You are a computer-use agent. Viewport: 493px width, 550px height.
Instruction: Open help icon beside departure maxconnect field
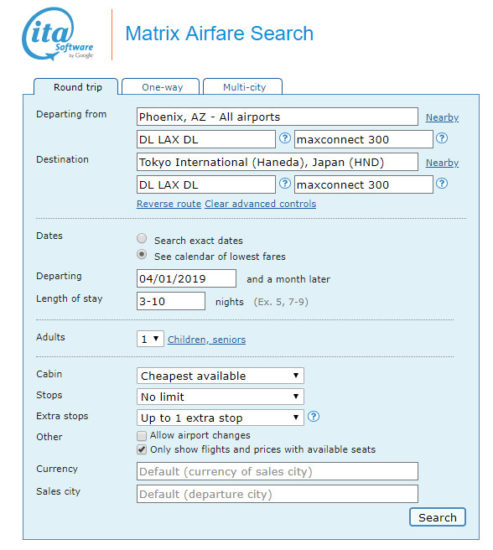[x=442, y=138]
